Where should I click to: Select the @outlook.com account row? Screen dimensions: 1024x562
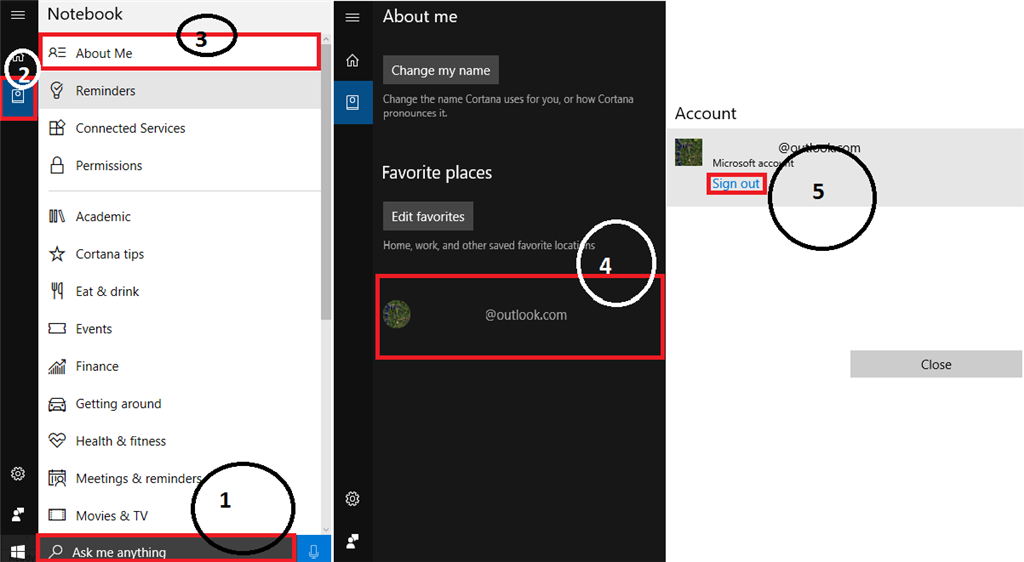click(520, 316)
